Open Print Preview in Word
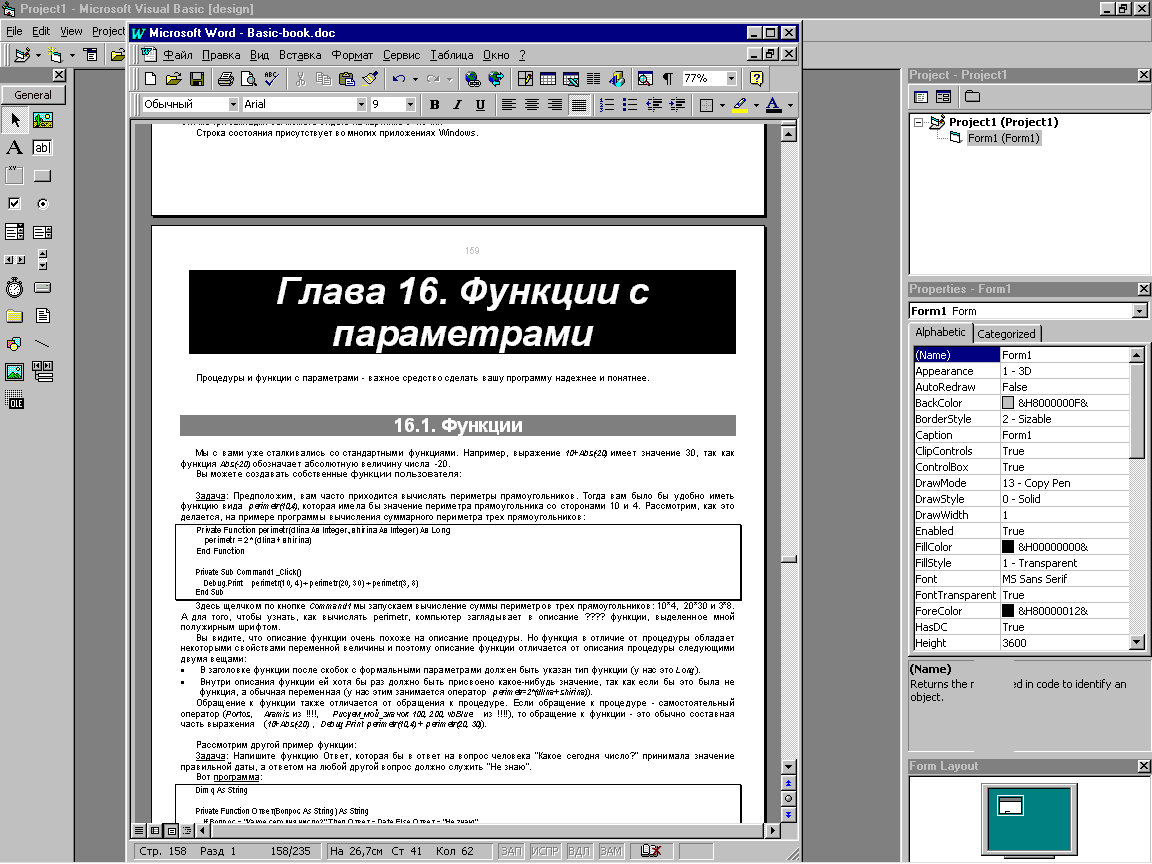 (249, 79)
